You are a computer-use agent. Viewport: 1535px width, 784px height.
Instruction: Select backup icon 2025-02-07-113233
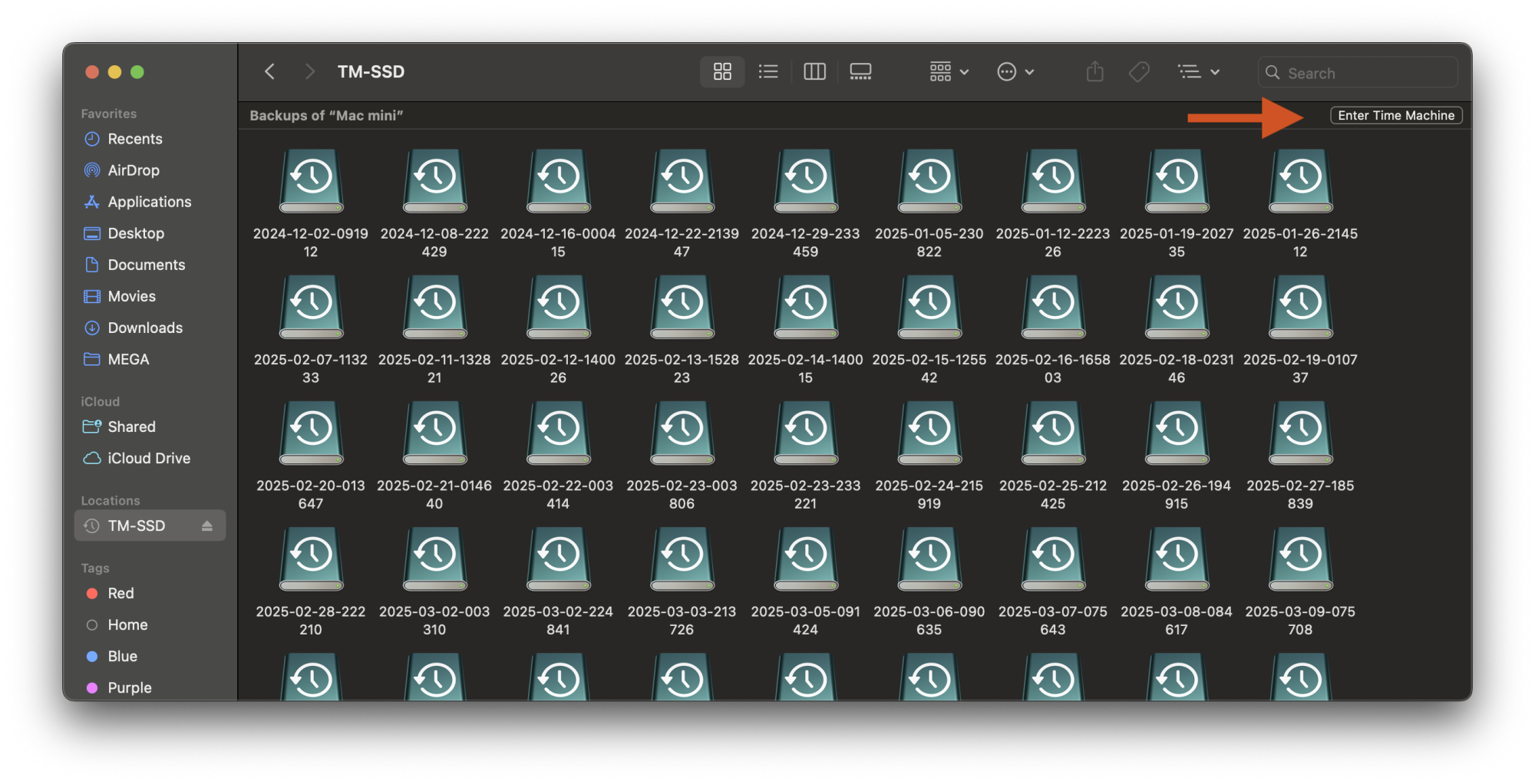tap(311, 307)
